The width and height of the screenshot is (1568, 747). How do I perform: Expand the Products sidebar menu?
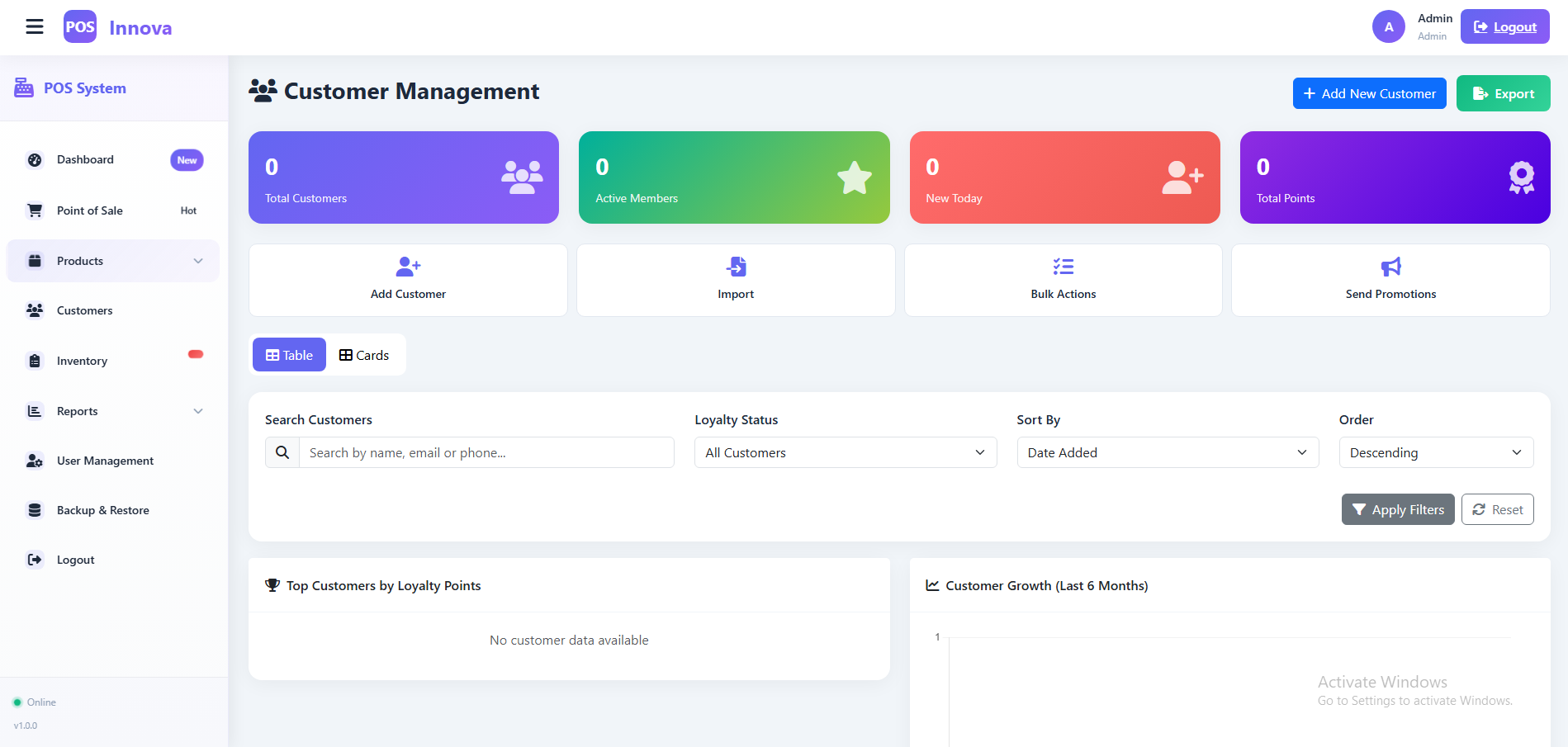(x=113, y=261)
